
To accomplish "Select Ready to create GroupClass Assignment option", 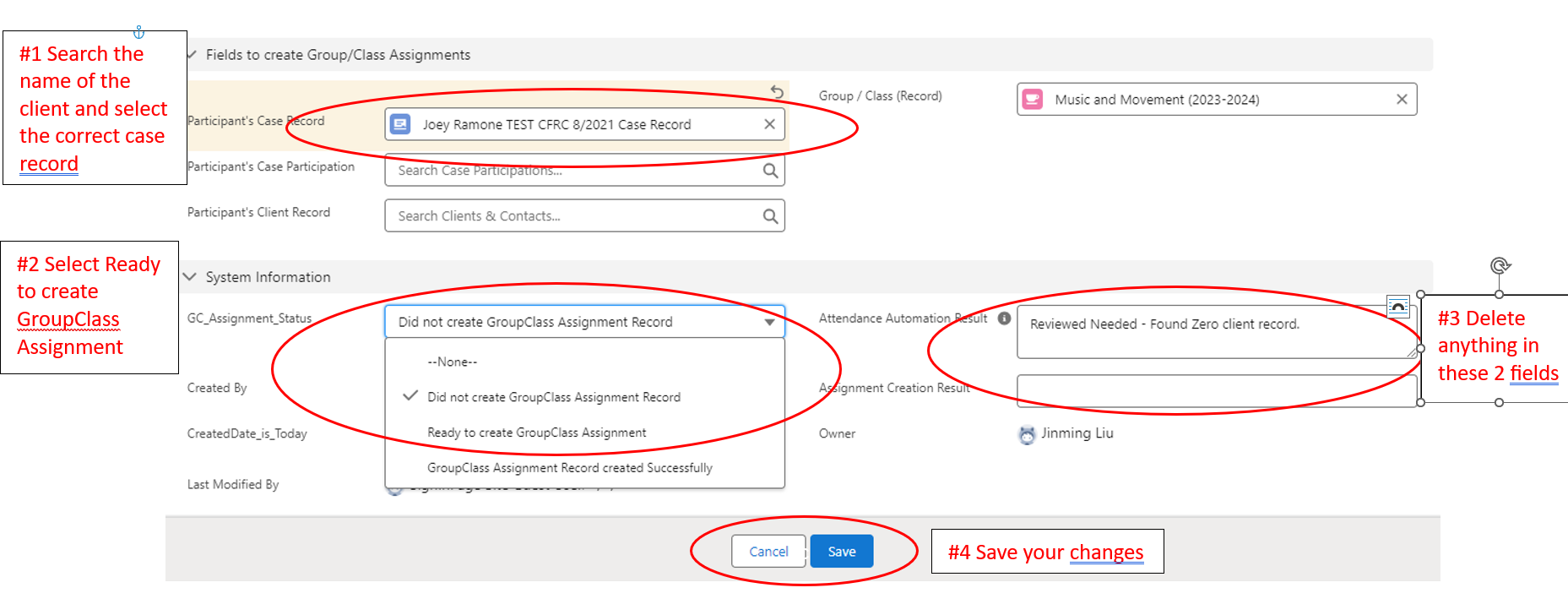I will [x=536, y=433].
